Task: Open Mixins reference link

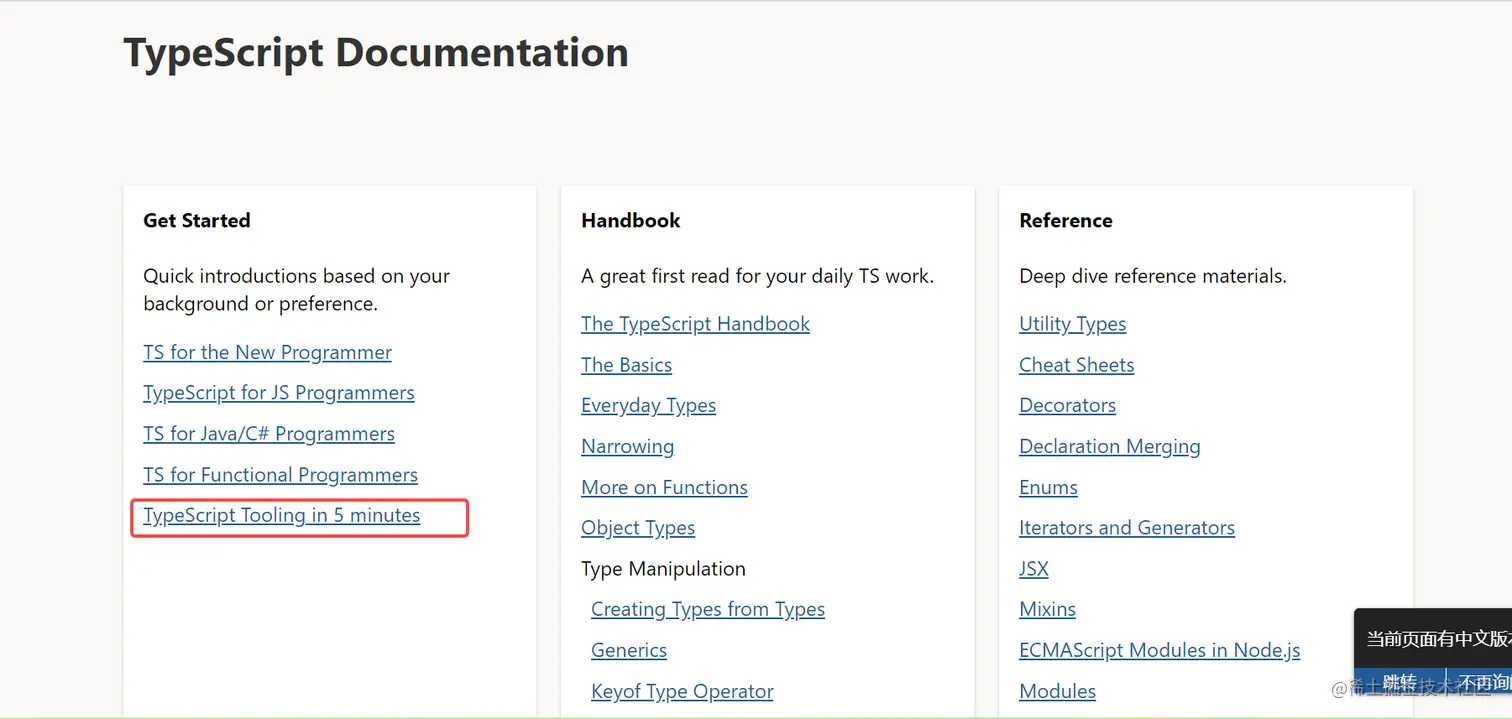Action: (x=1047, y=610)
